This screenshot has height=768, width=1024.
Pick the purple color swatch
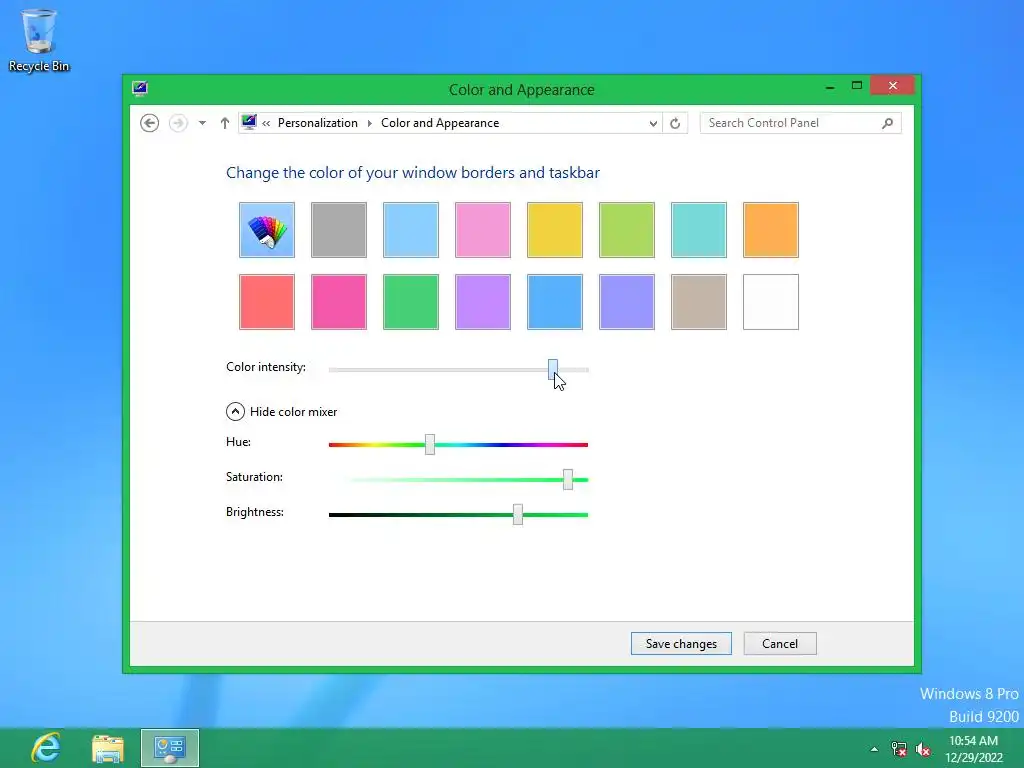click(483, 302)
